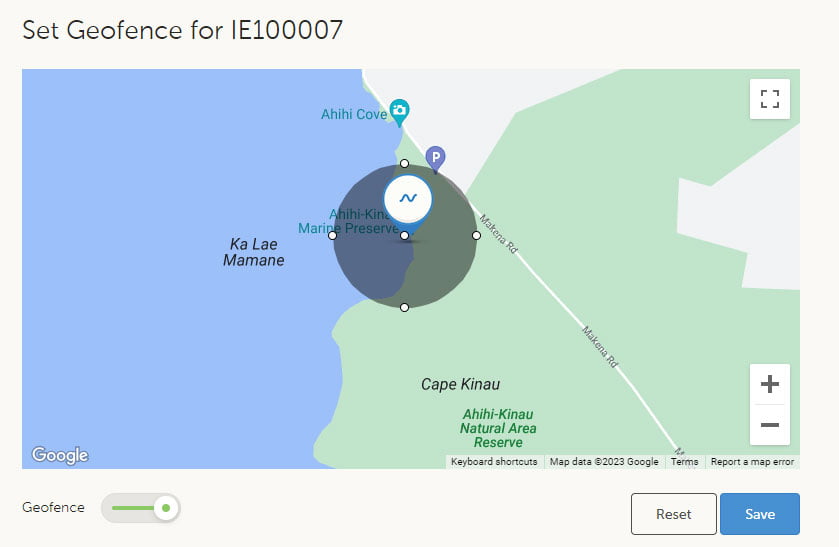Image resolution: width=839 pixels, height=547 pixels.
Task: Click the geofence right resize handle
Action: point(477,236)
